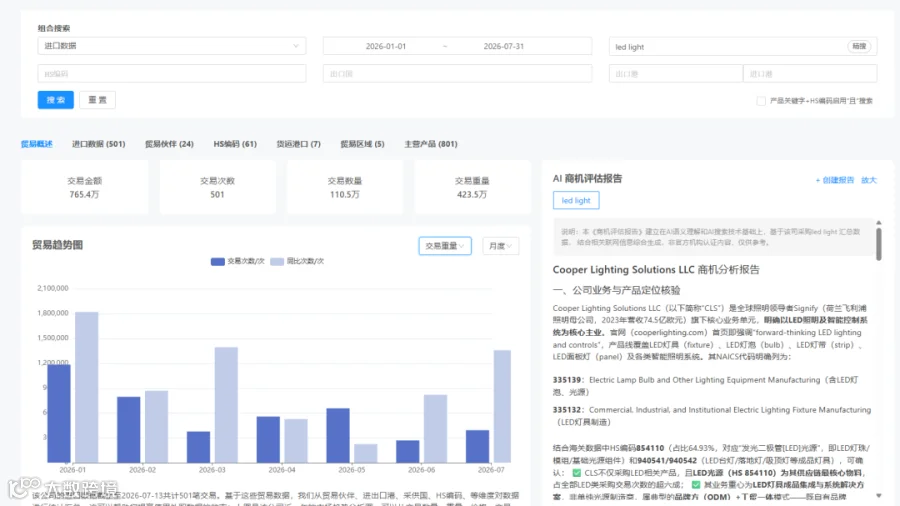Image resolution: width=900 pixels, height=506 pixels.
Task: Click the import port input field
Action: pos(810,73)
